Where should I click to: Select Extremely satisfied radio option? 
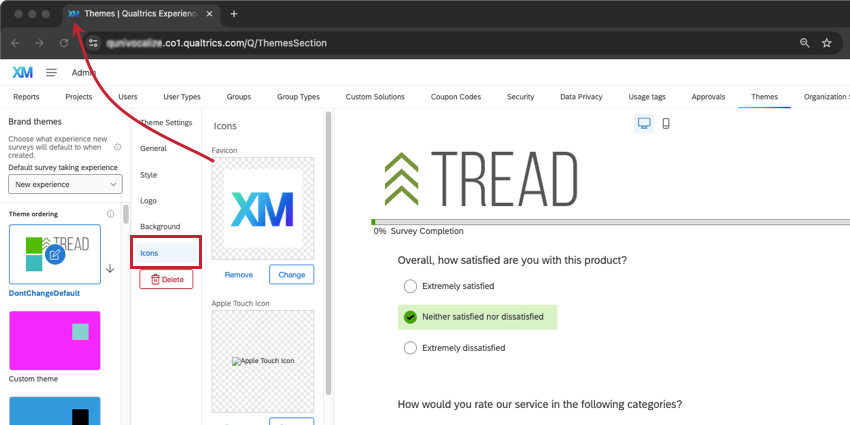(x=410, y=286)
